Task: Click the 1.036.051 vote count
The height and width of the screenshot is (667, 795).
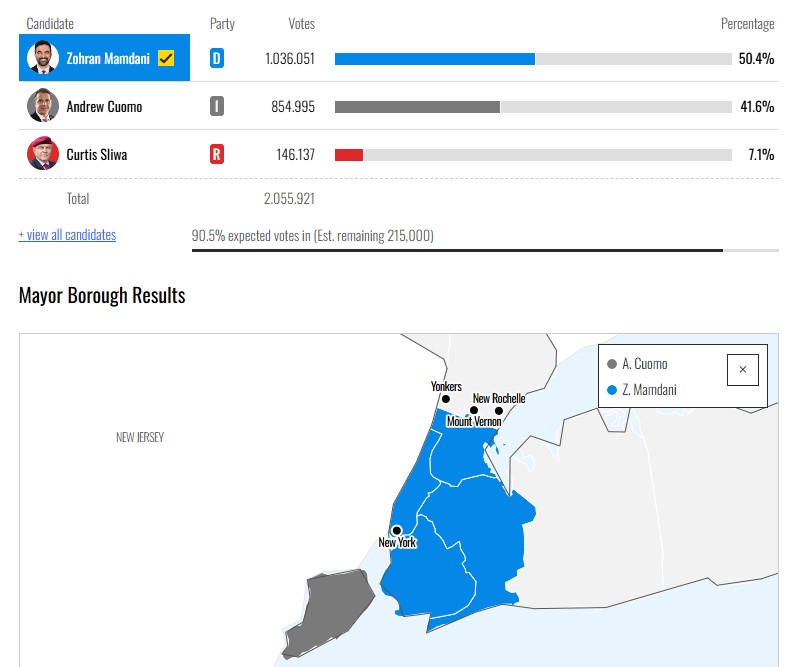Action: pyautogui.click(x=290, y=59)
